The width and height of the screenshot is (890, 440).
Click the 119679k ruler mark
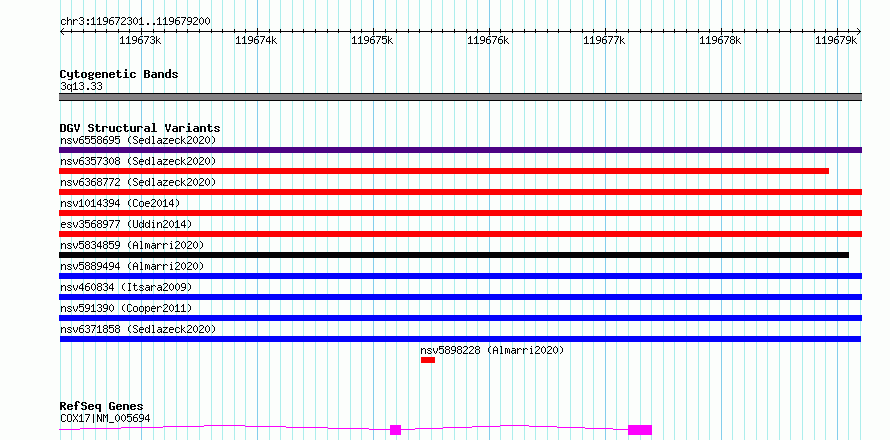pos(836,40)
